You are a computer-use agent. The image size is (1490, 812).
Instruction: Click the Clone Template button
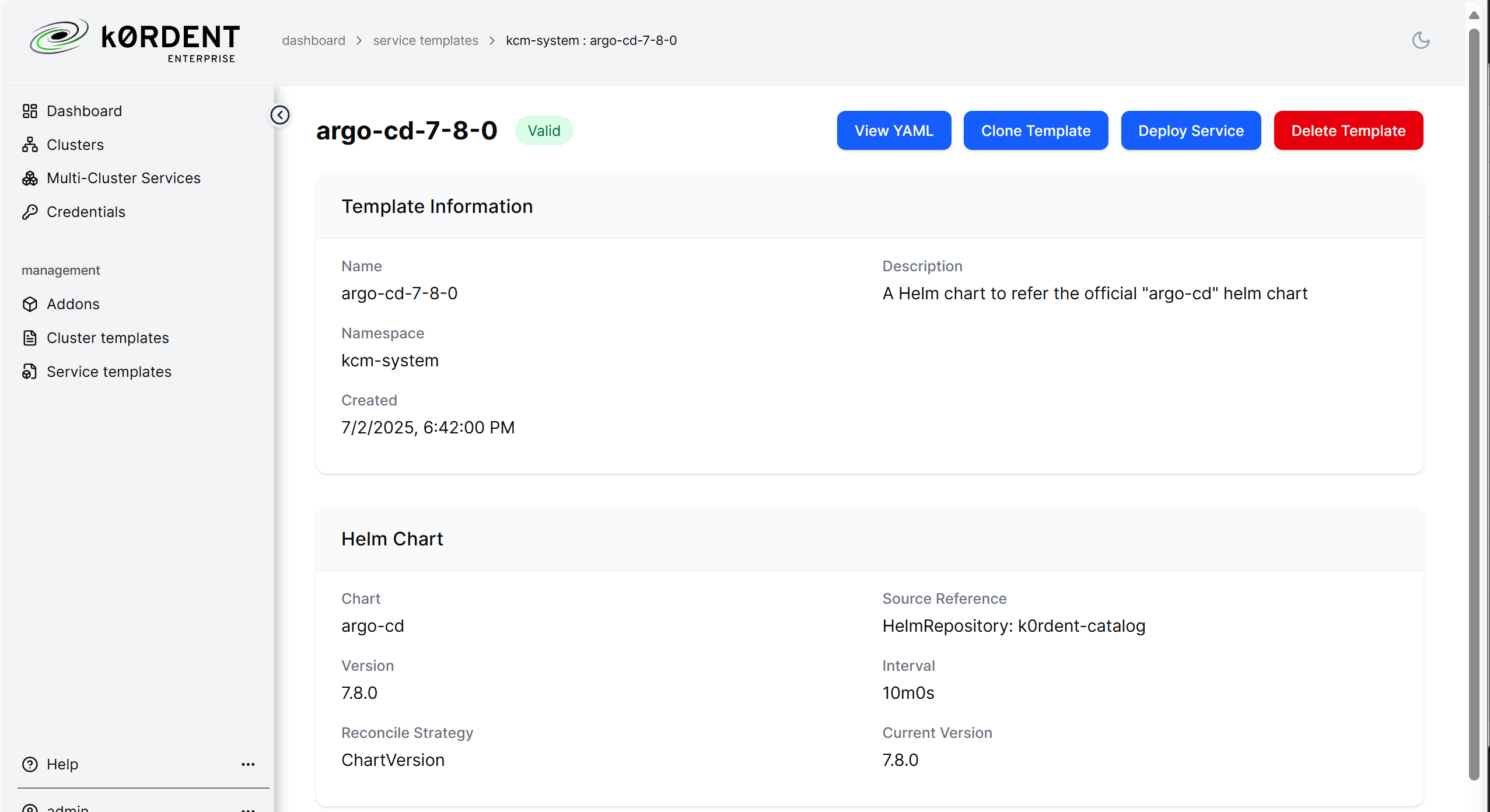point(1036,131)
